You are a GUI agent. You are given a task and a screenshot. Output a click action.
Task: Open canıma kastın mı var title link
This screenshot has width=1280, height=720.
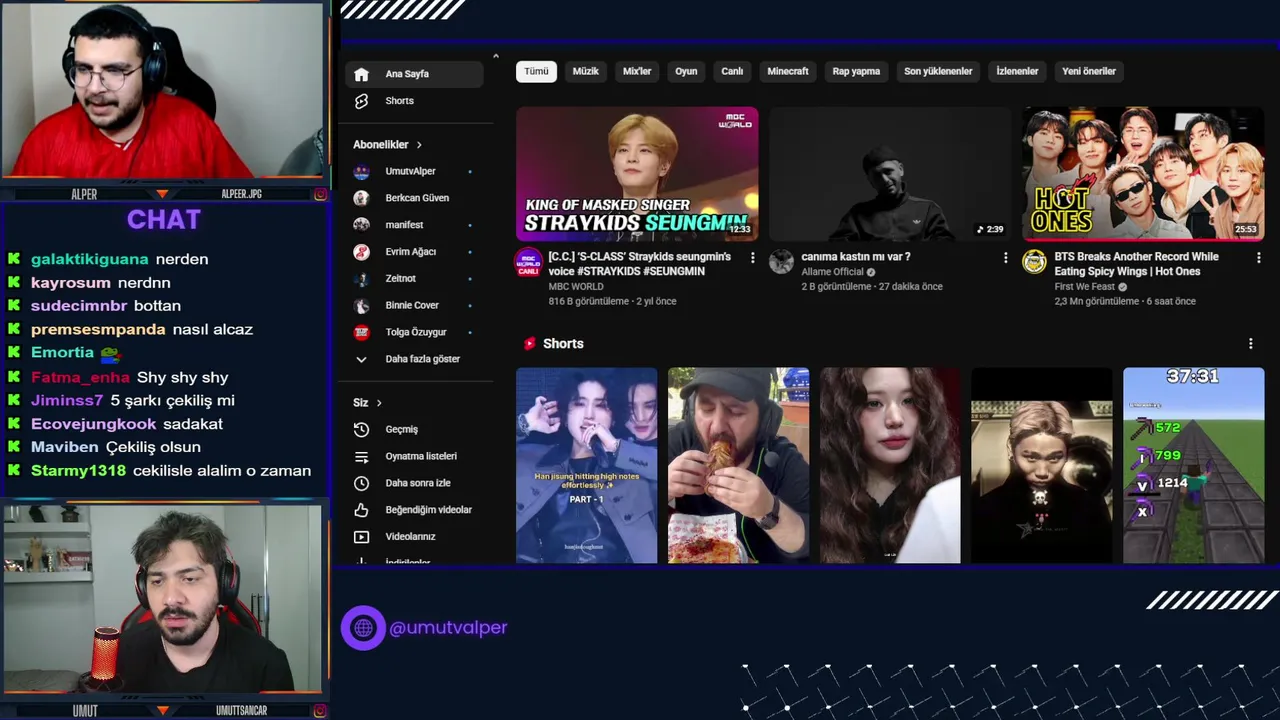click(x=856, y=257)
